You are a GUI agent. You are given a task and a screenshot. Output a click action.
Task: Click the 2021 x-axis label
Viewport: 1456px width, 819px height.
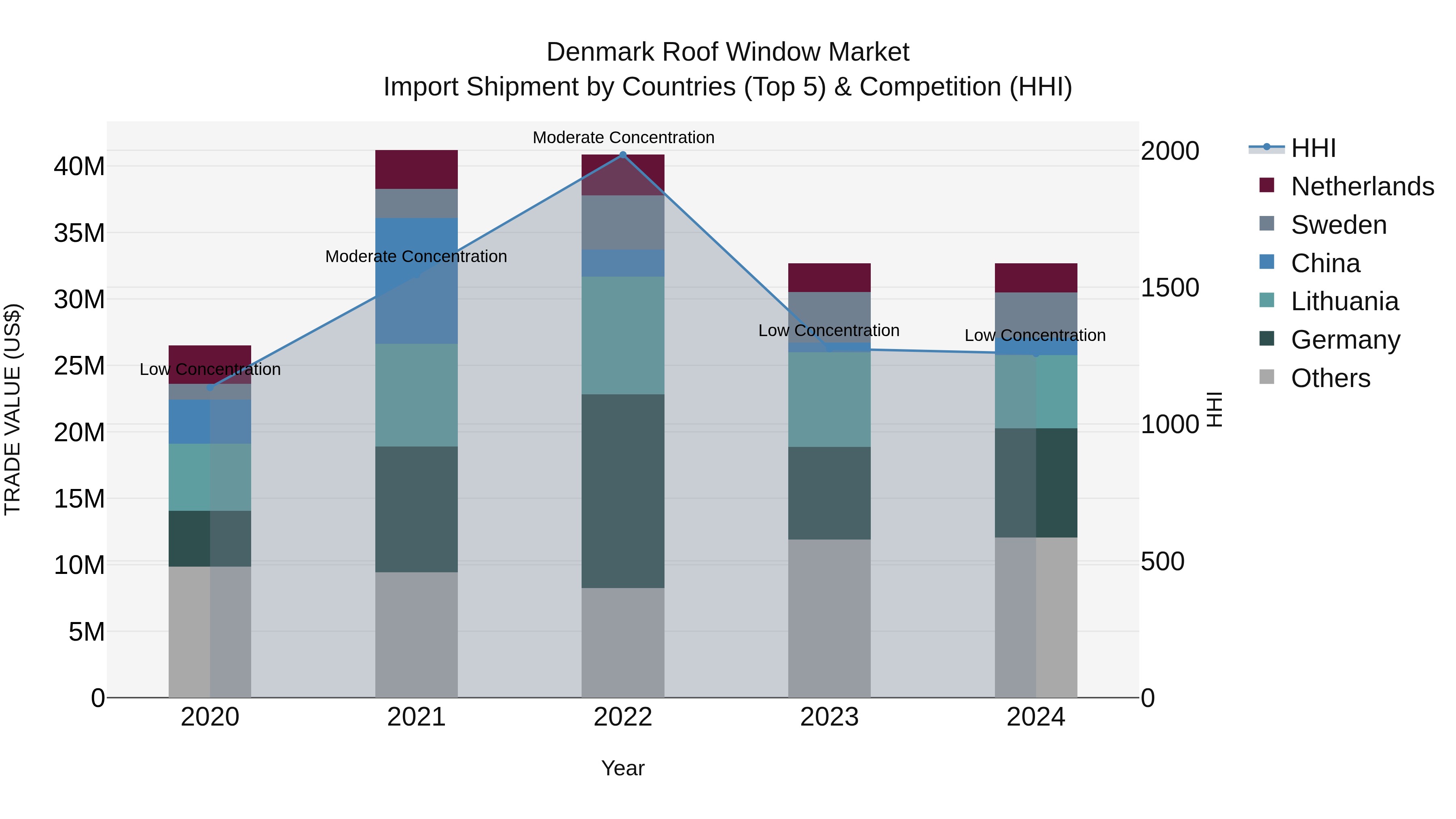(x=417, y=717)
